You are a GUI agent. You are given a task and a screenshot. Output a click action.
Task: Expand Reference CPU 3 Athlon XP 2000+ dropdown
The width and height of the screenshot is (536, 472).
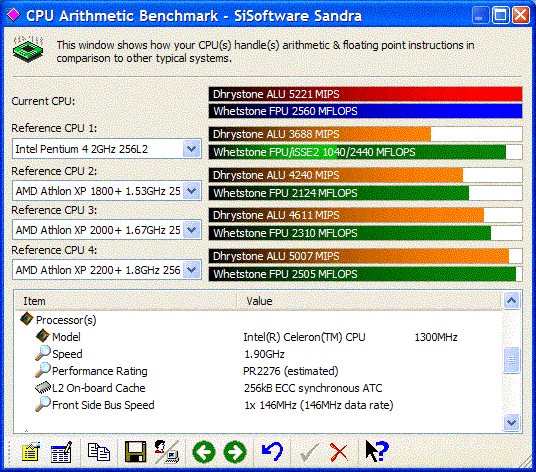(x=191, y=230)
